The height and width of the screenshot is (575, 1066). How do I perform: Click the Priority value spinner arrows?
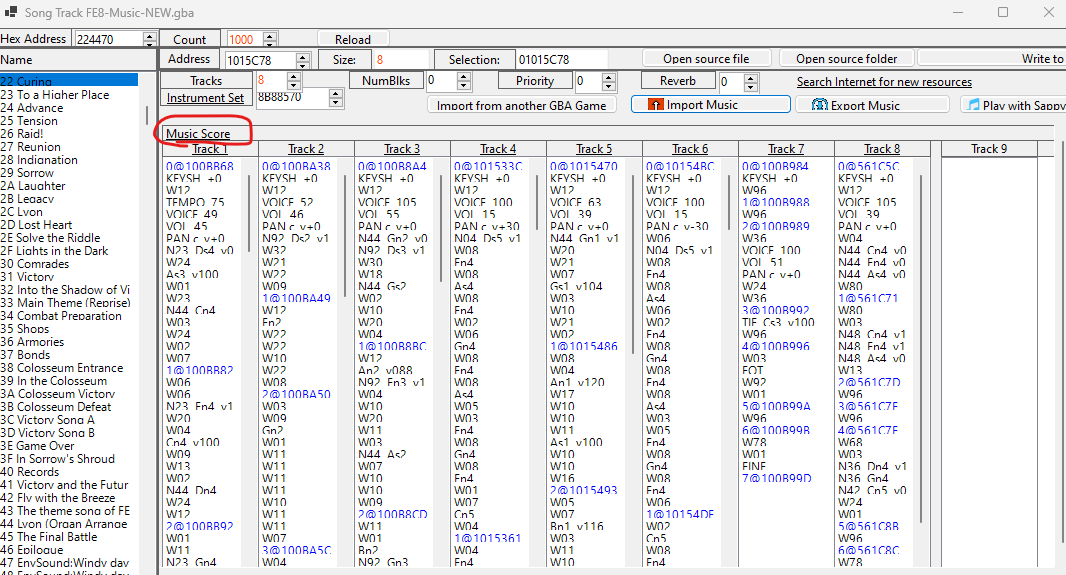click(608, 82)
